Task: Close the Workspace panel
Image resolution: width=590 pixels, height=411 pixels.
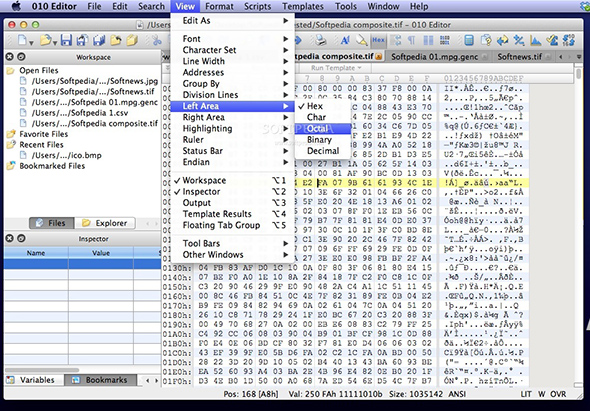Action: (9, 57)
